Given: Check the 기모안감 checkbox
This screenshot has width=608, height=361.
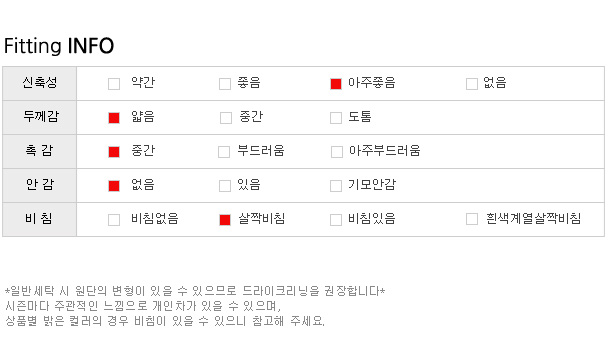Looking at the screenshot, I should [336, 186].
